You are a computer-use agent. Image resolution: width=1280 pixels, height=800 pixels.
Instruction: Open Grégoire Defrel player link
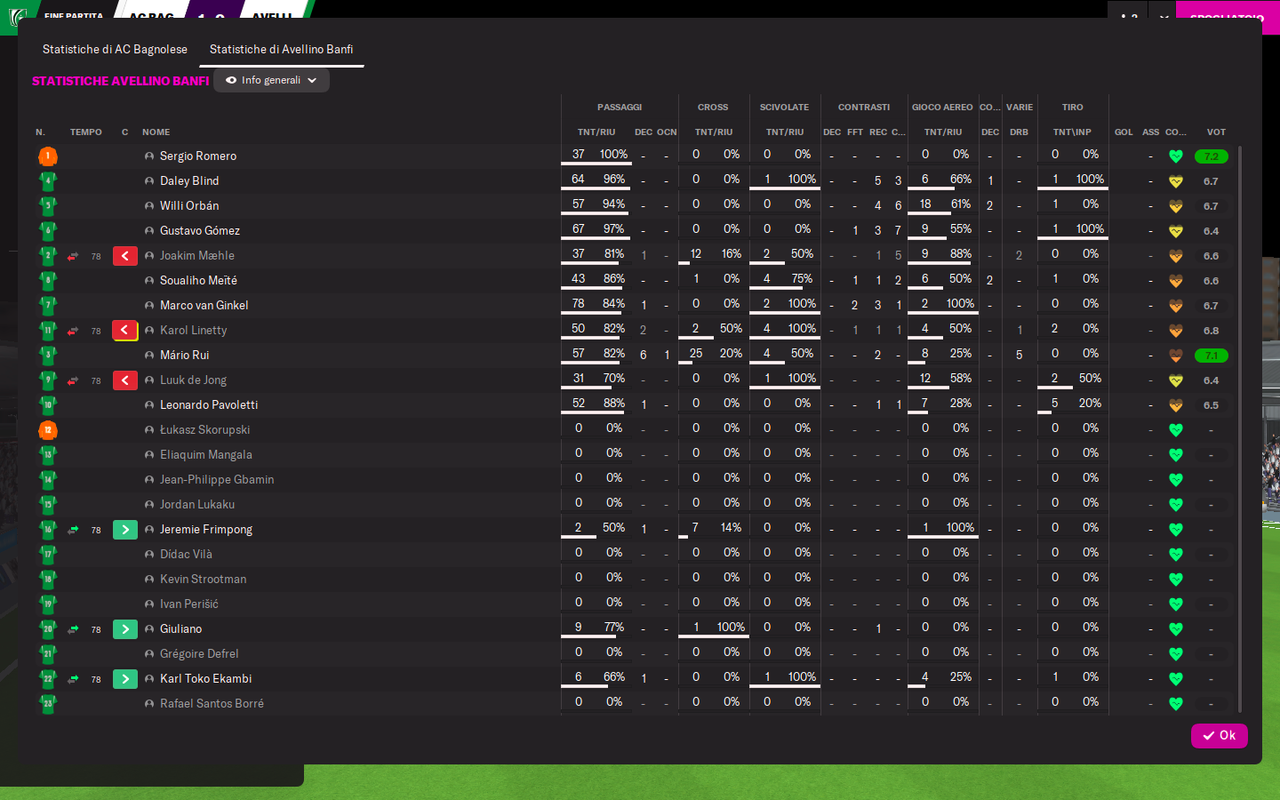tap(199, 654)
